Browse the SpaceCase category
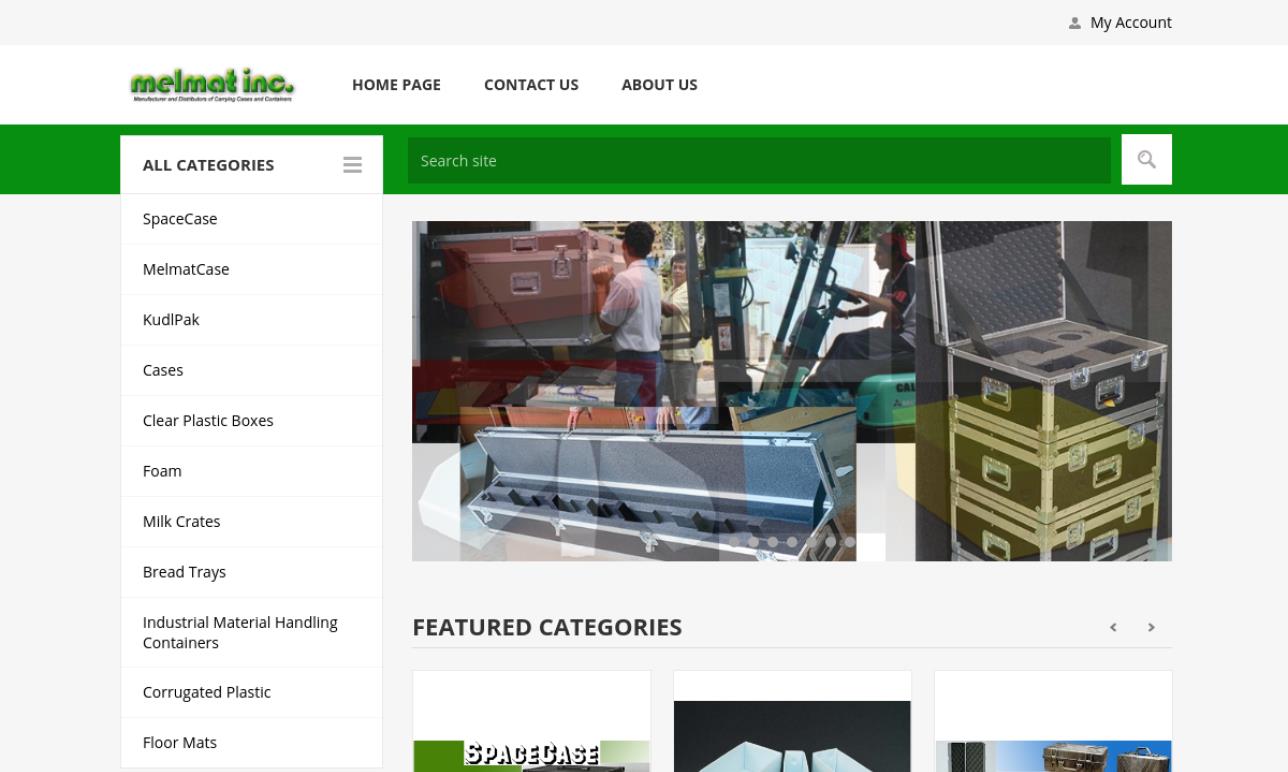 [x=180, y=219]
